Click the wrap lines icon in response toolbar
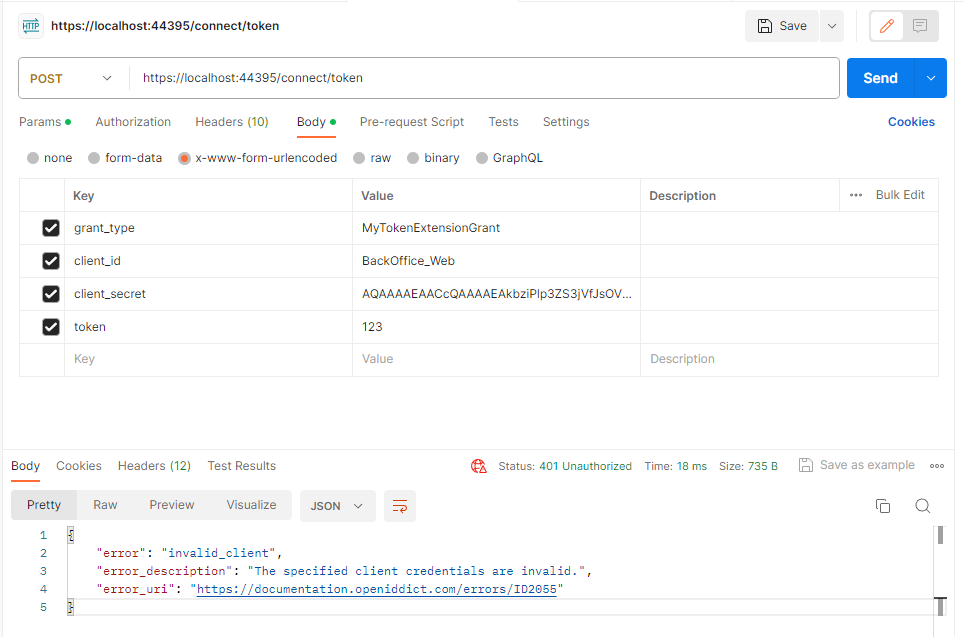The image size is (964, 637). tap(400, 506)
